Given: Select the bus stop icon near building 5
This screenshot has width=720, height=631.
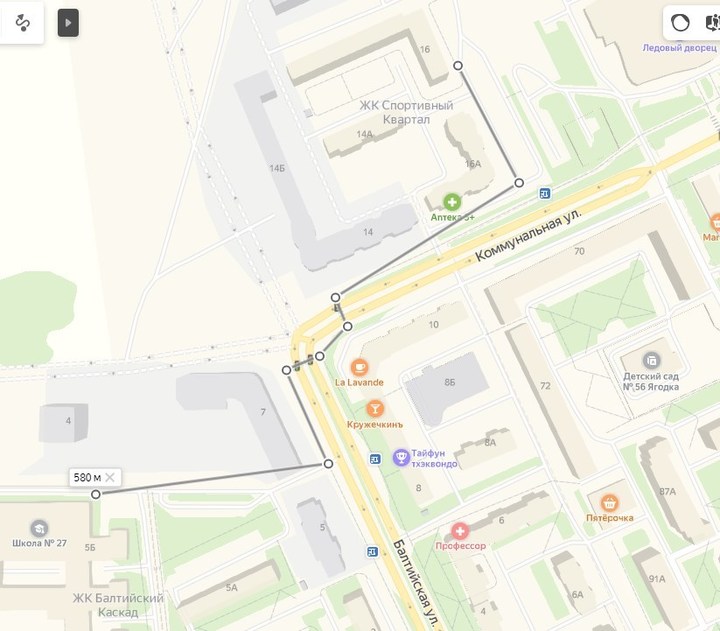Looking at the screenshot, I should 372,552.
